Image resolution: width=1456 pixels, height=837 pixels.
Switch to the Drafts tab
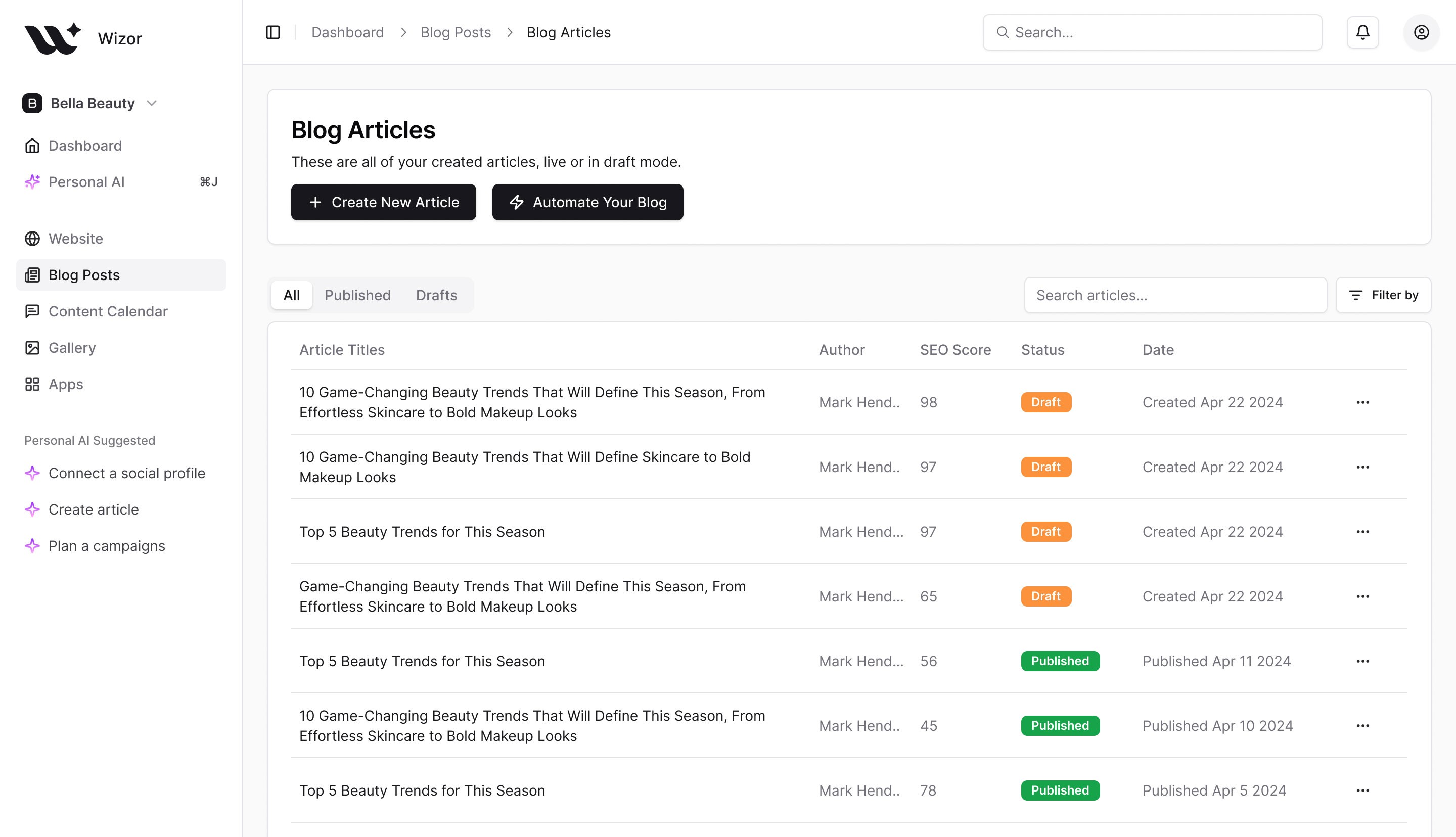pyautogui.click(x=436, y=295)
